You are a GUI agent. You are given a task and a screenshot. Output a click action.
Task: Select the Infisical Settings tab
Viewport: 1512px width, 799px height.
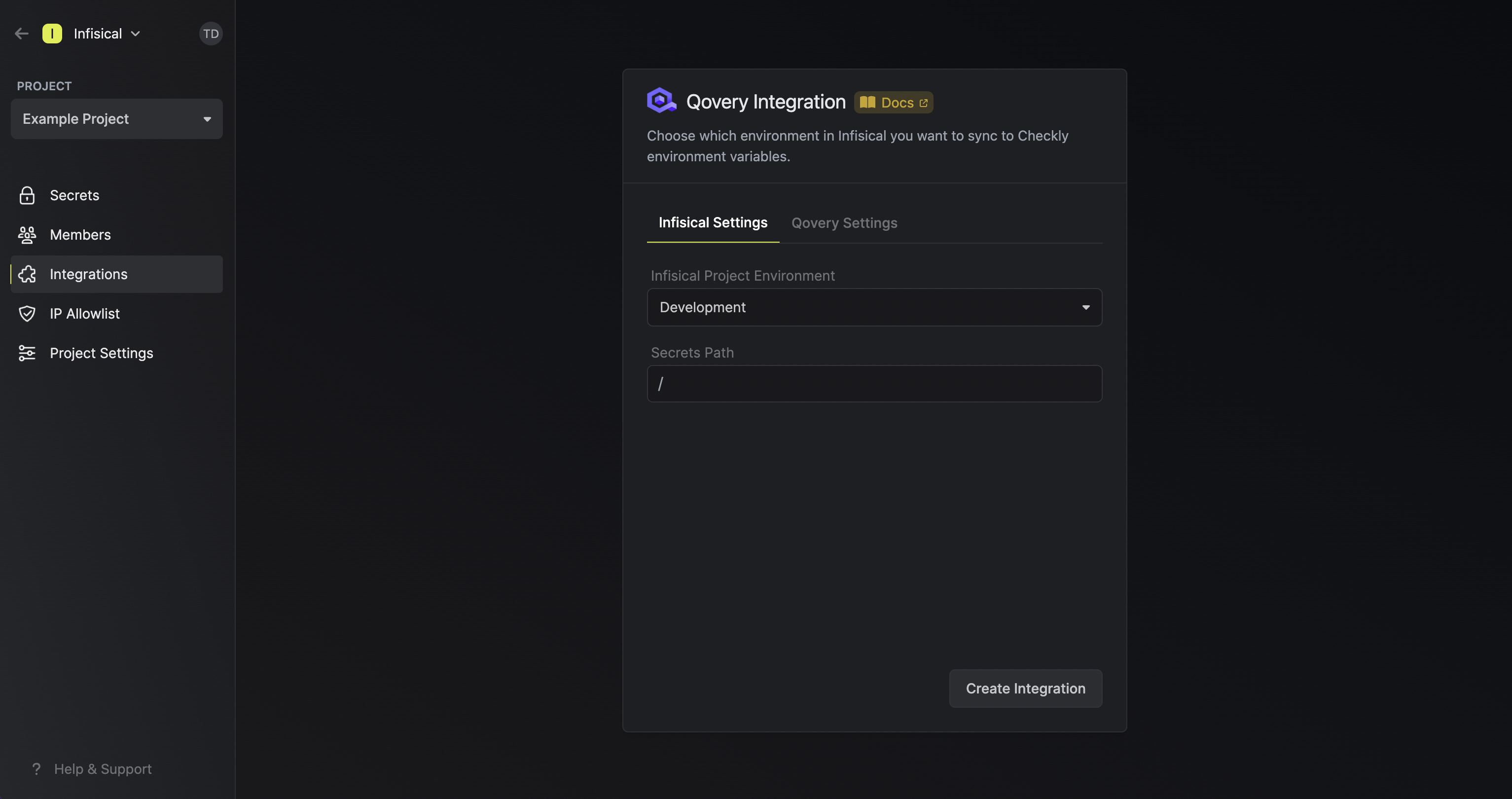click(713, 223)
